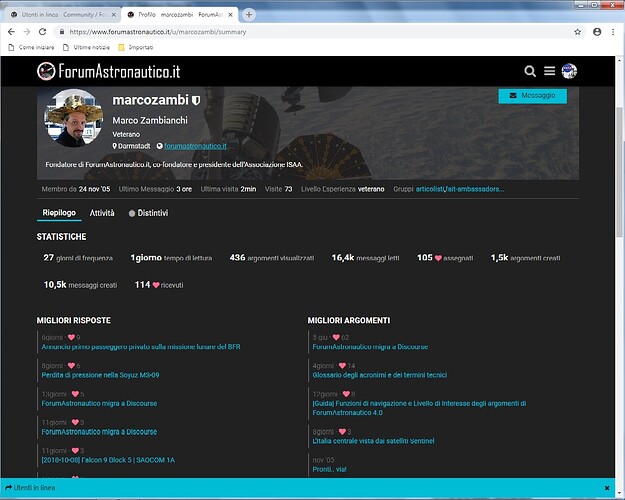Open Perdita di pressione nella Soyuz MS-09
Image resolution: width=625 pixels, height=500 pixels.
(100, 375)
